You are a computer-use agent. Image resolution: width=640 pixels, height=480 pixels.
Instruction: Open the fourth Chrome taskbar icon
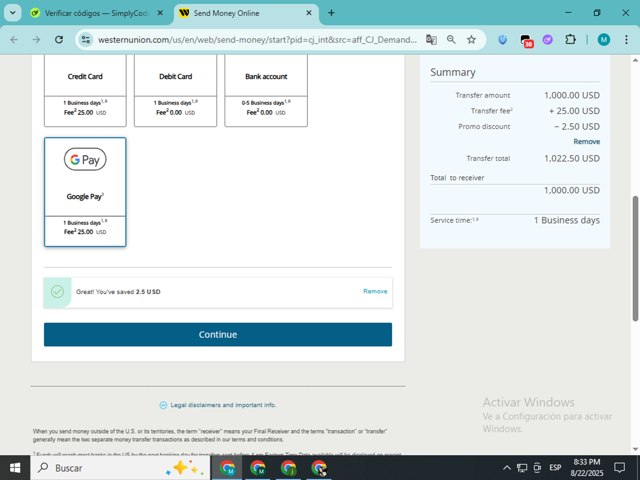[319, 468]
